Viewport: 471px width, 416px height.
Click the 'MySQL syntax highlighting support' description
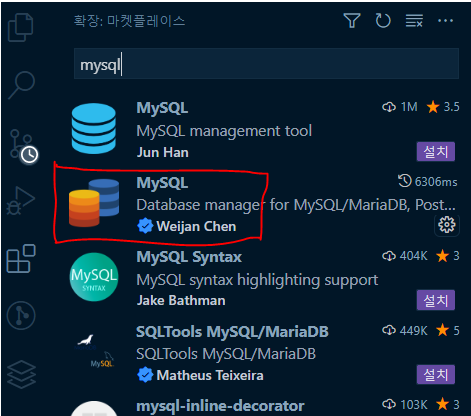[257, 280]
